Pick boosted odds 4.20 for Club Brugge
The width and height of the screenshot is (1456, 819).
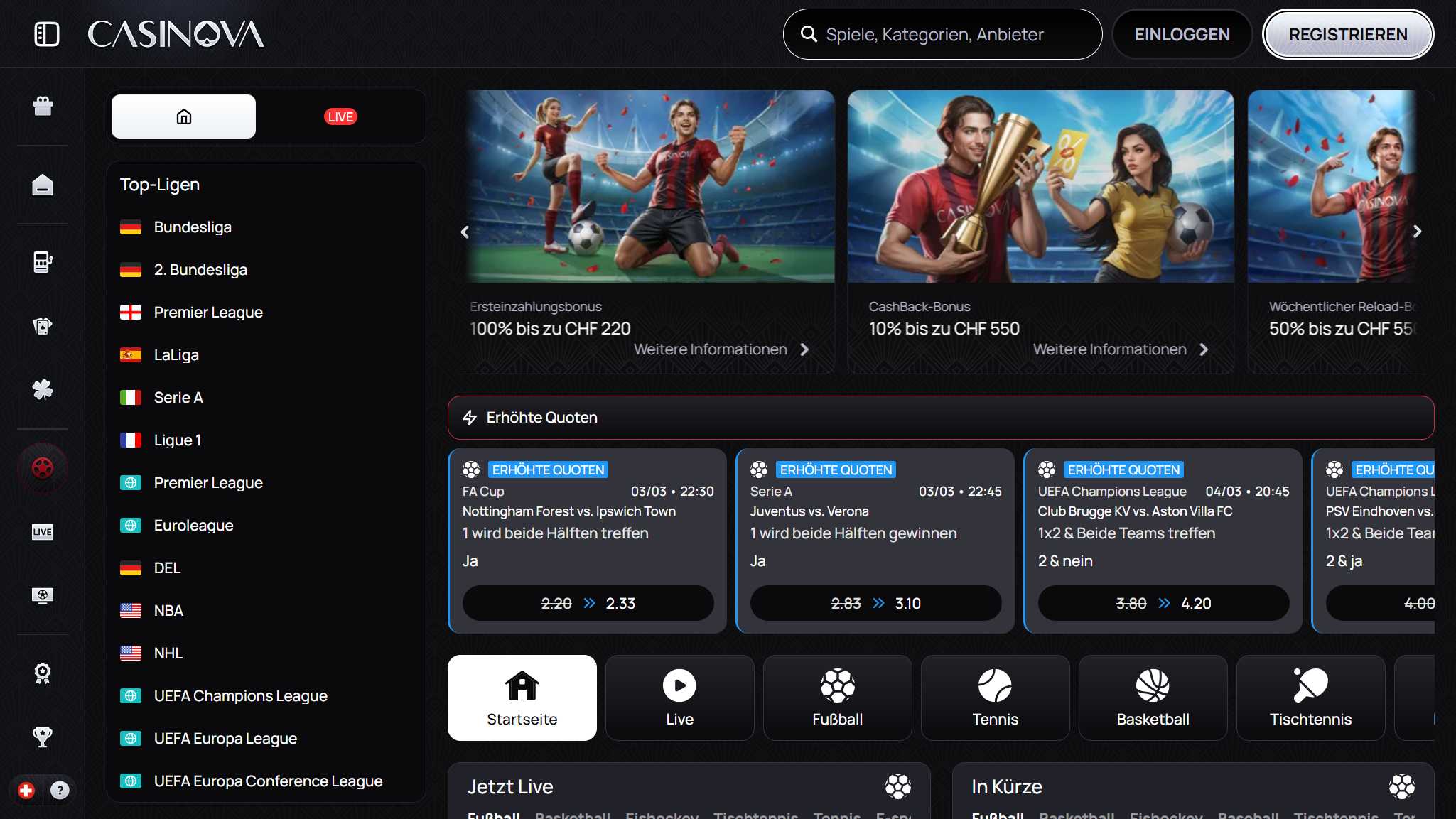click(1164, 603)
